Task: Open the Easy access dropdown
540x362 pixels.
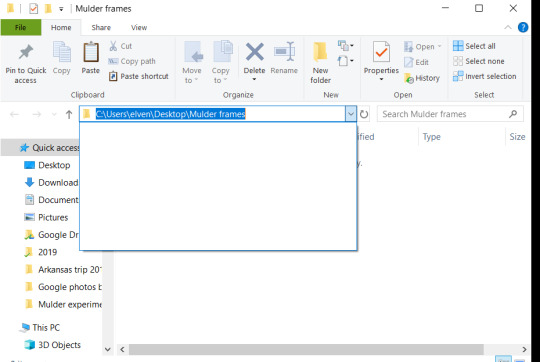Action: tap(346, 61)
